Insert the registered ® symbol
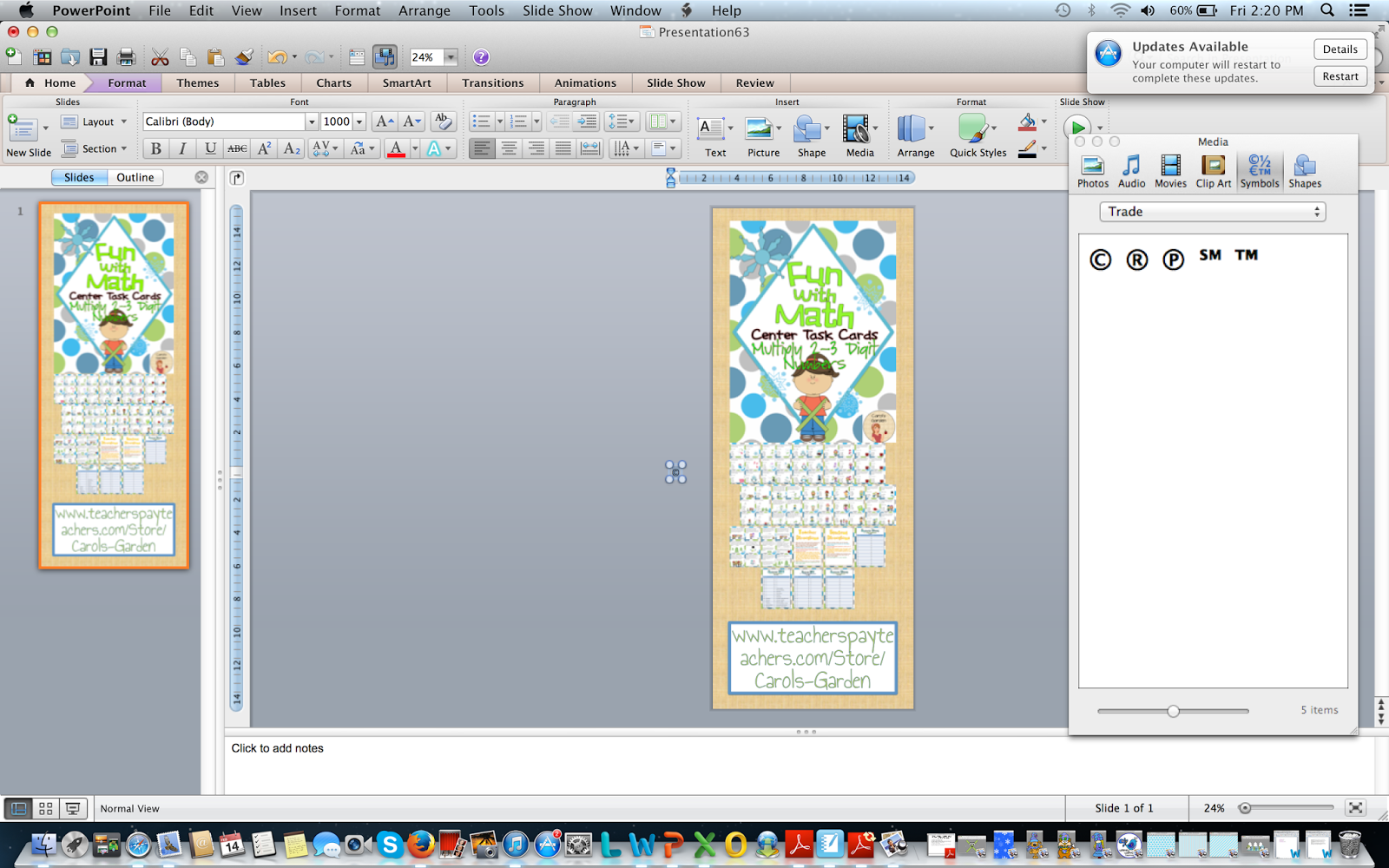 (1136, 260)
